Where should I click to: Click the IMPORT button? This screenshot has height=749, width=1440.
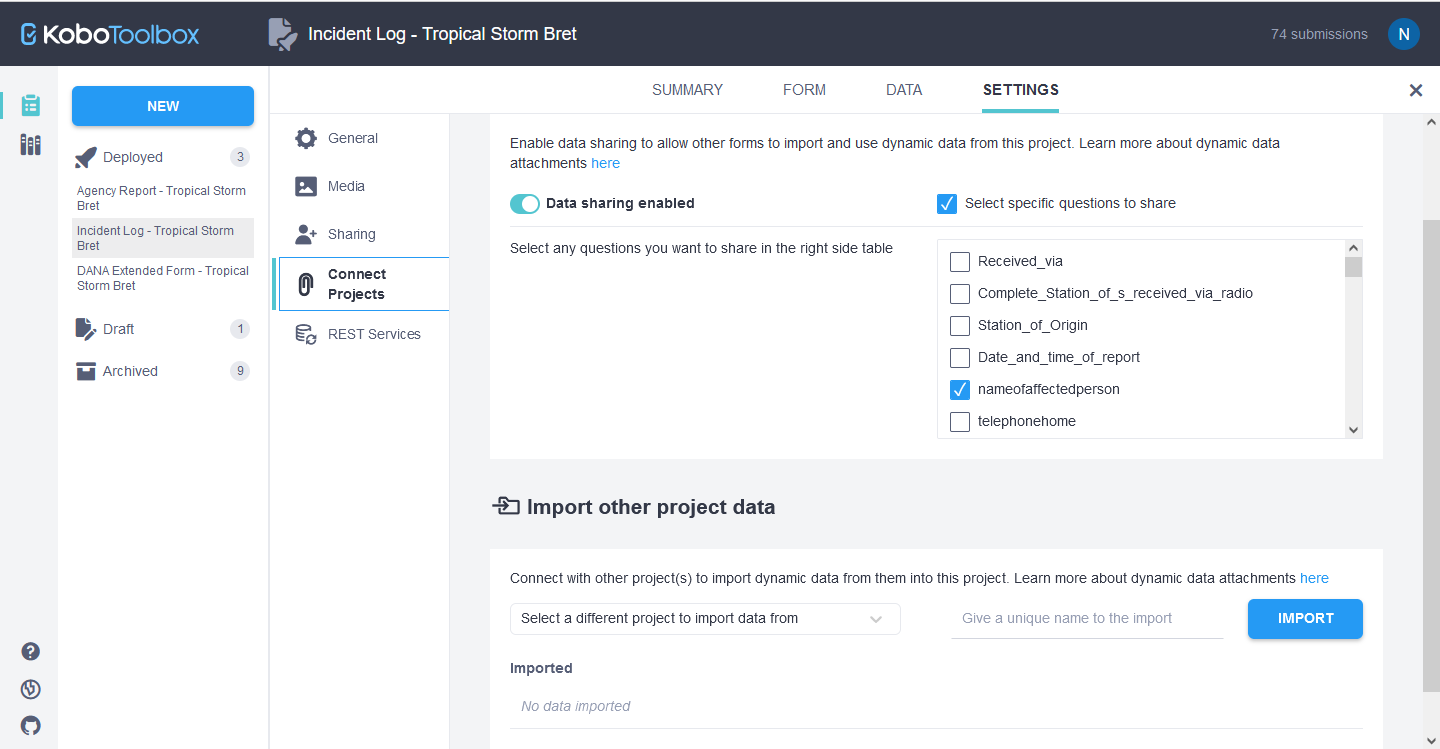click(1305, 618)
